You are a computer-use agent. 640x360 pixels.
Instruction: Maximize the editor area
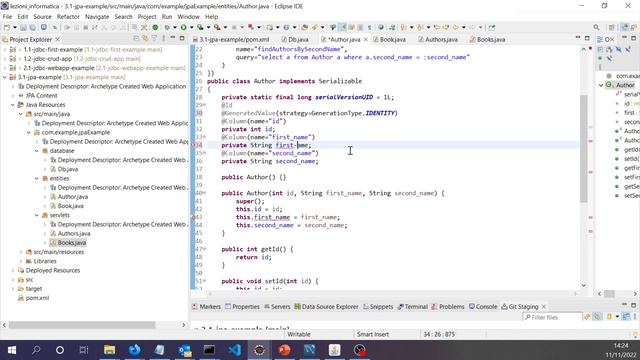pos(587,38)
